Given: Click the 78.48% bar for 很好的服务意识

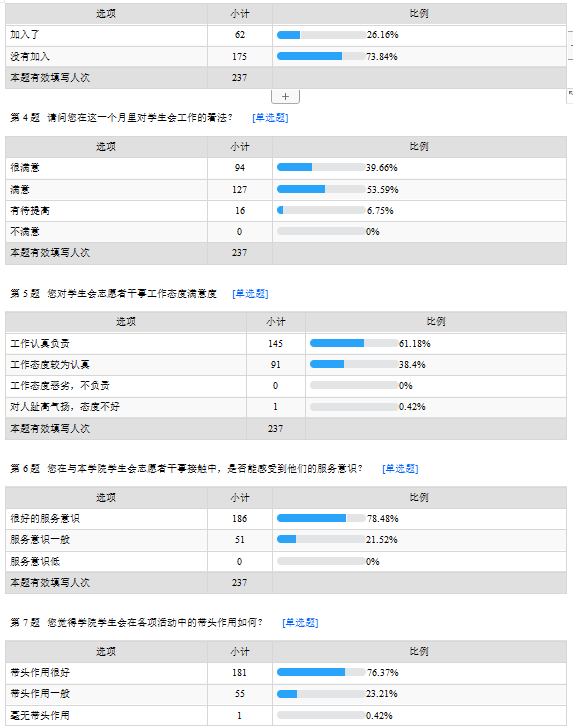Looking at the screenshot, I should [321, 518].
